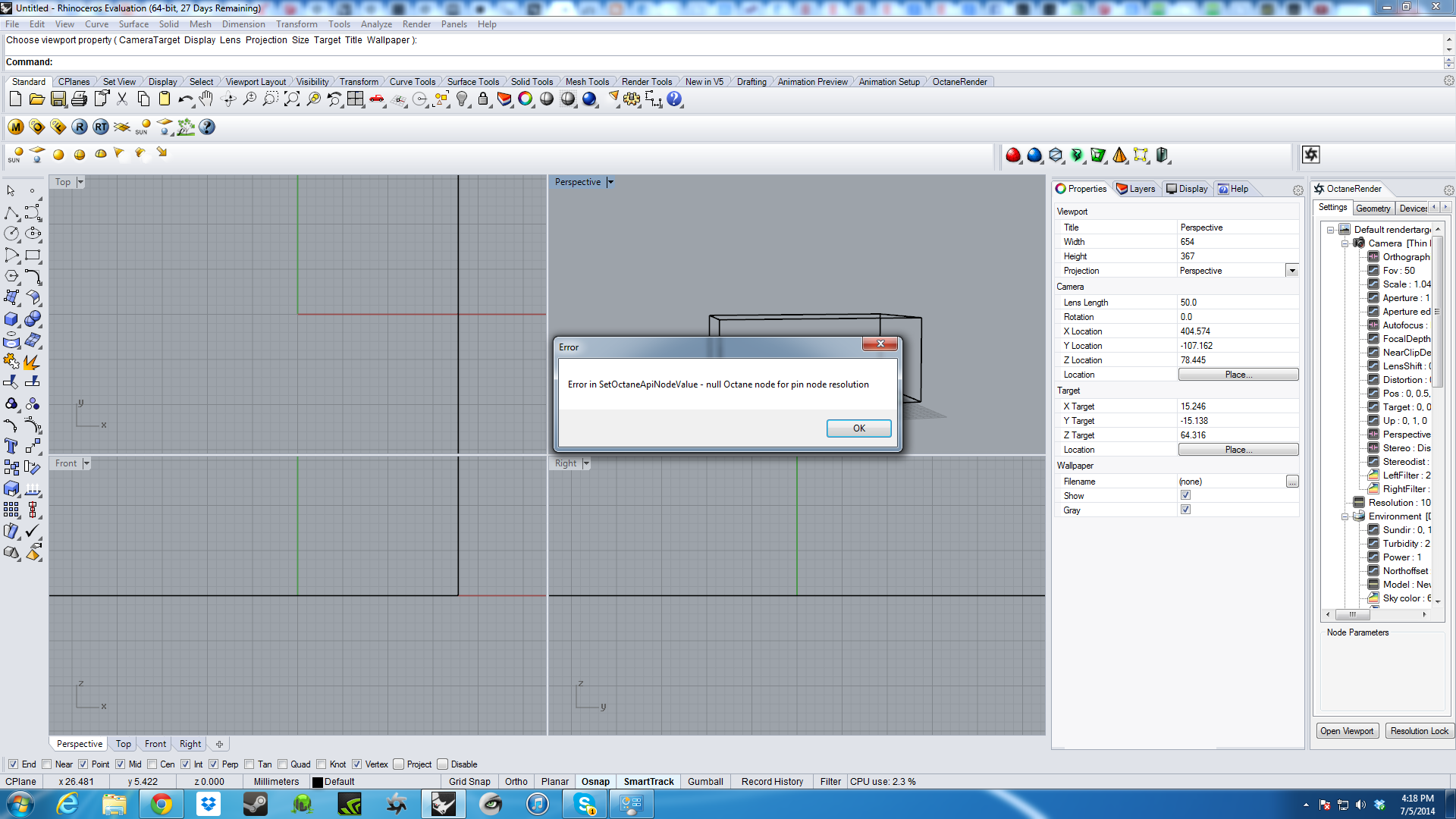Click OK in the Error dialog
Image resolution: width=1456 pixels, height=819 pixels.
(x=858, y=428)
